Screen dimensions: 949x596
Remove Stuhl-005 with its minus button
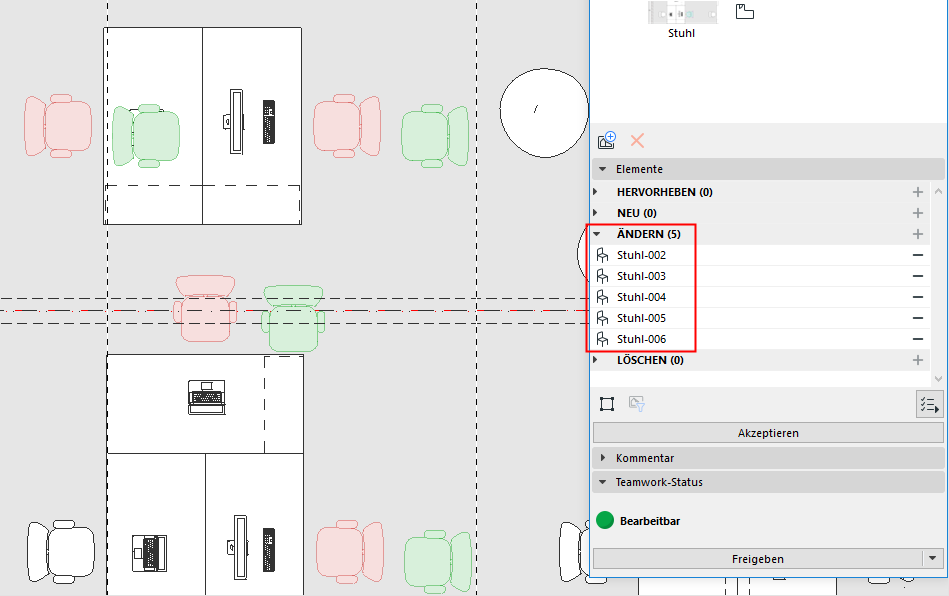coord(918,318)
